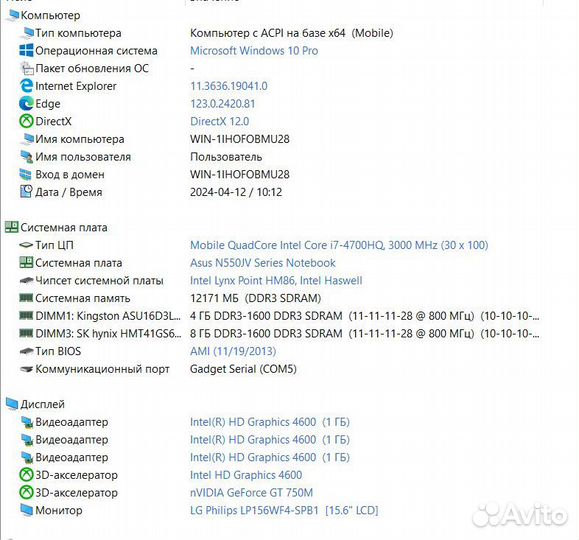This screenshot has width=579, height=540.
Task: Click the DIMM1 Kingston memory module icon
Action: click(x=26, y=315)
